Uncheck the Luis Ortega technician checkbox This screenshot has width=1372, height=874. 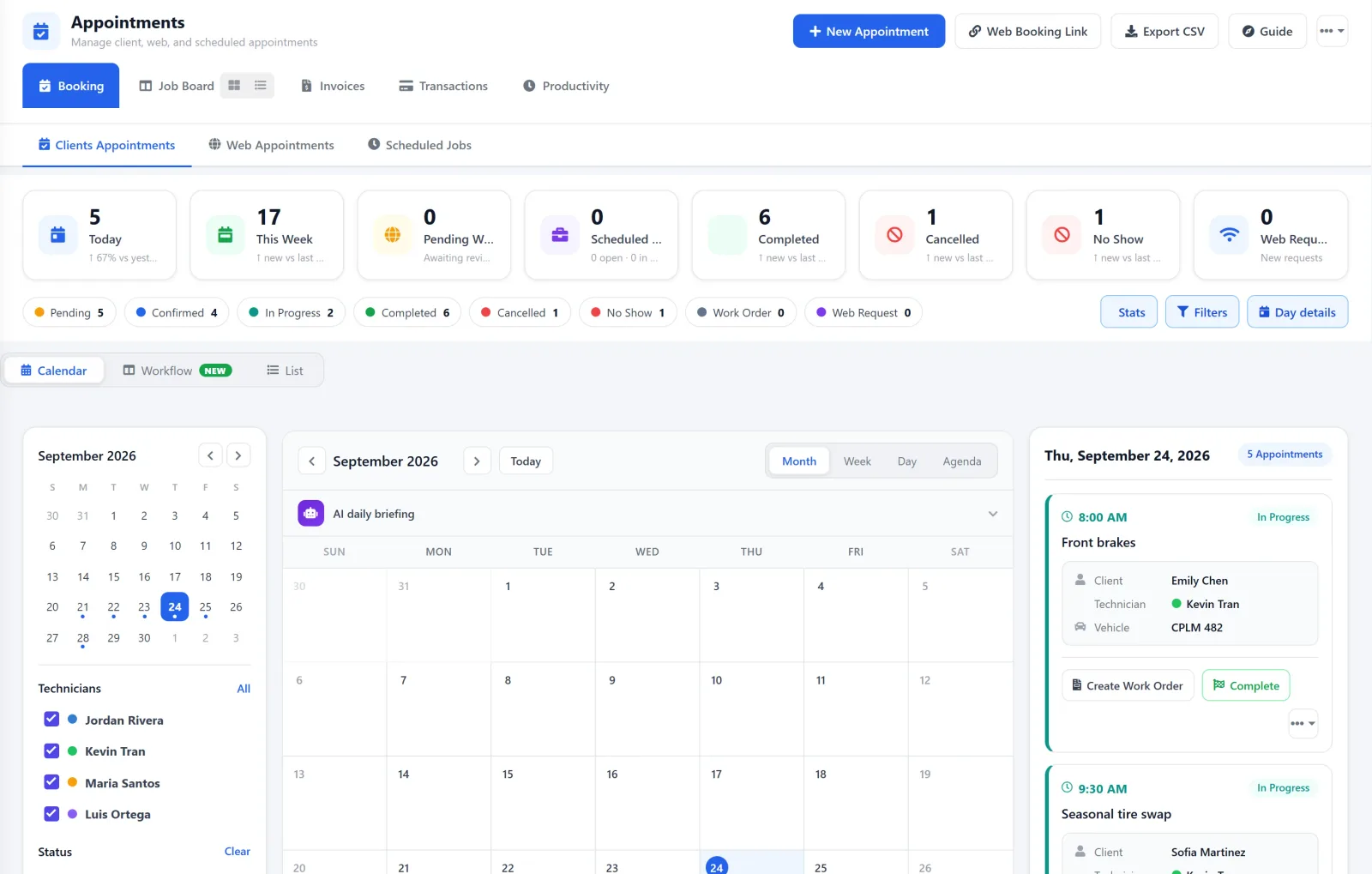pos(51,814)
